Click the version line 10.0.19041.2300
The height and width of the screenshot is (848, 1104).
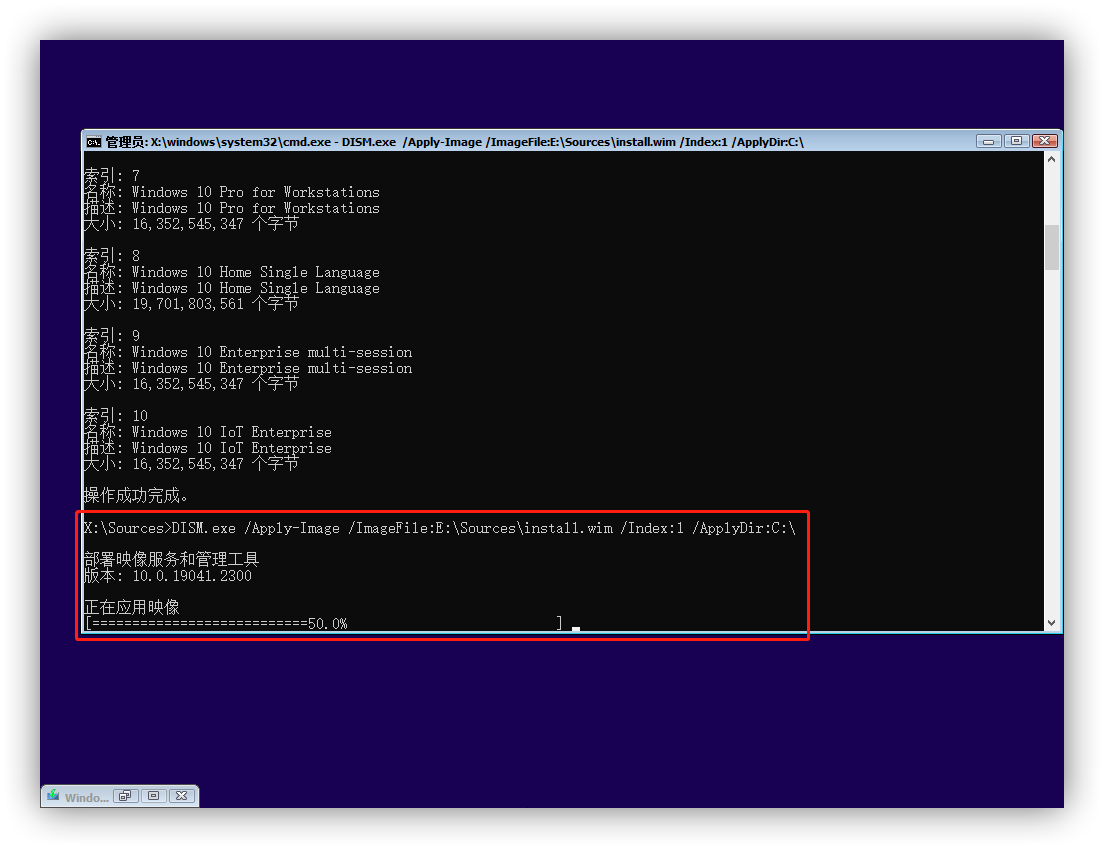(x=168, y=576)
